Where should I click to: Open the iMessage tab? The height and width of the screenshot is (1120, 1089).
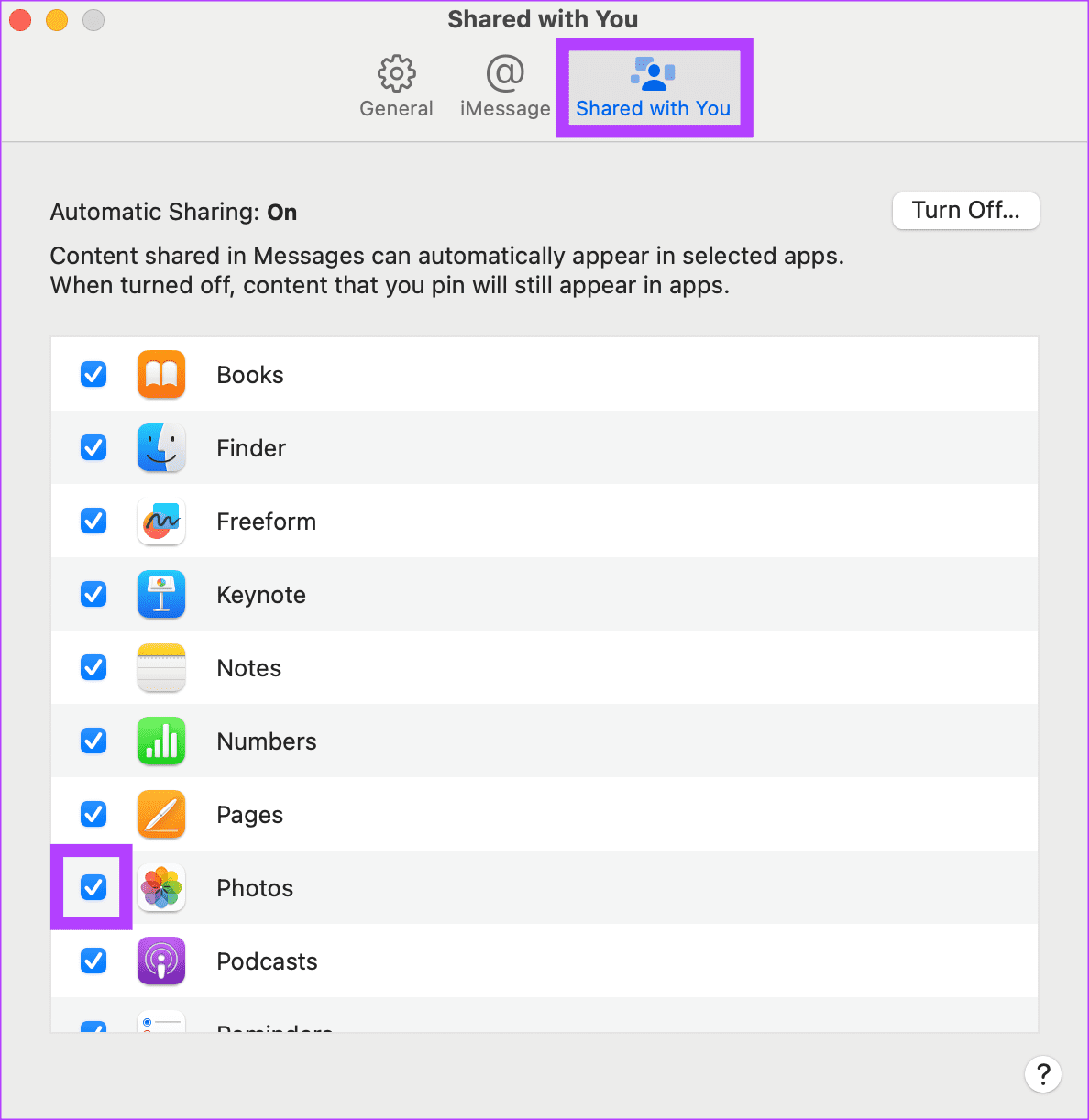tap(505, 87)
